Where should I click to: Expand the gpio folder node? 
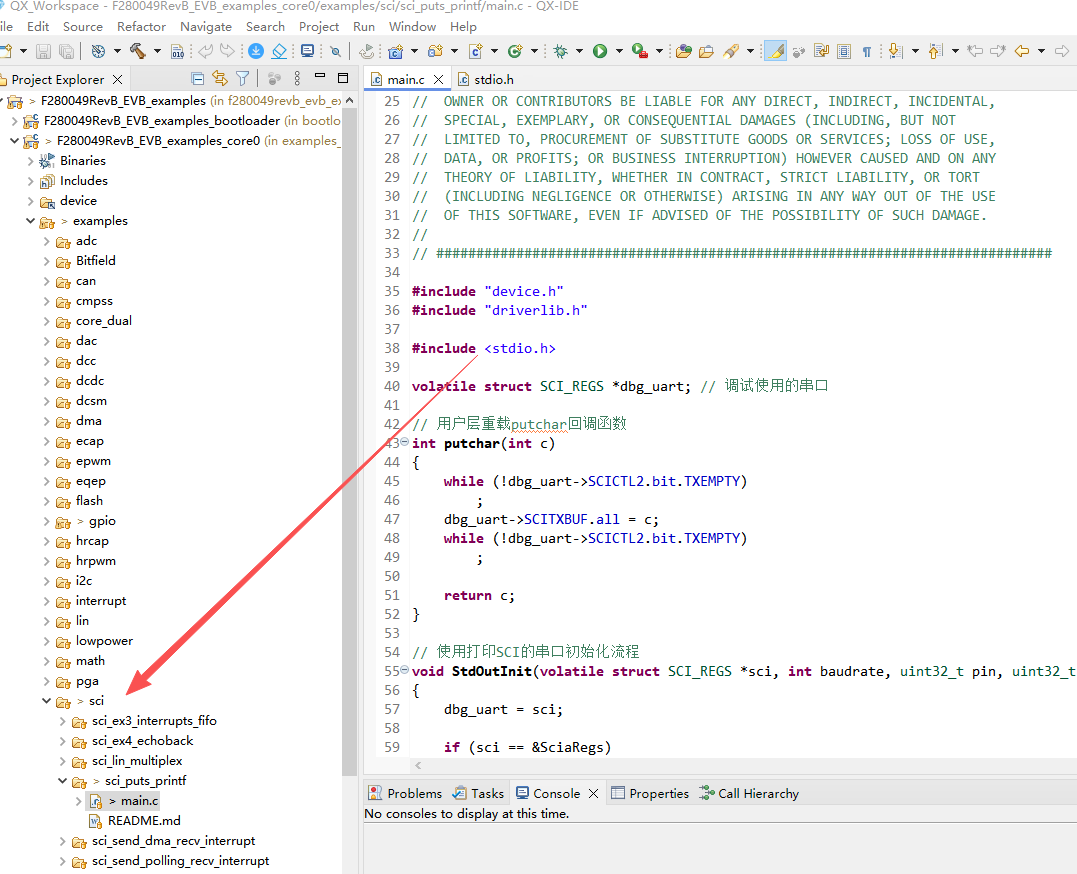[47, 521]
